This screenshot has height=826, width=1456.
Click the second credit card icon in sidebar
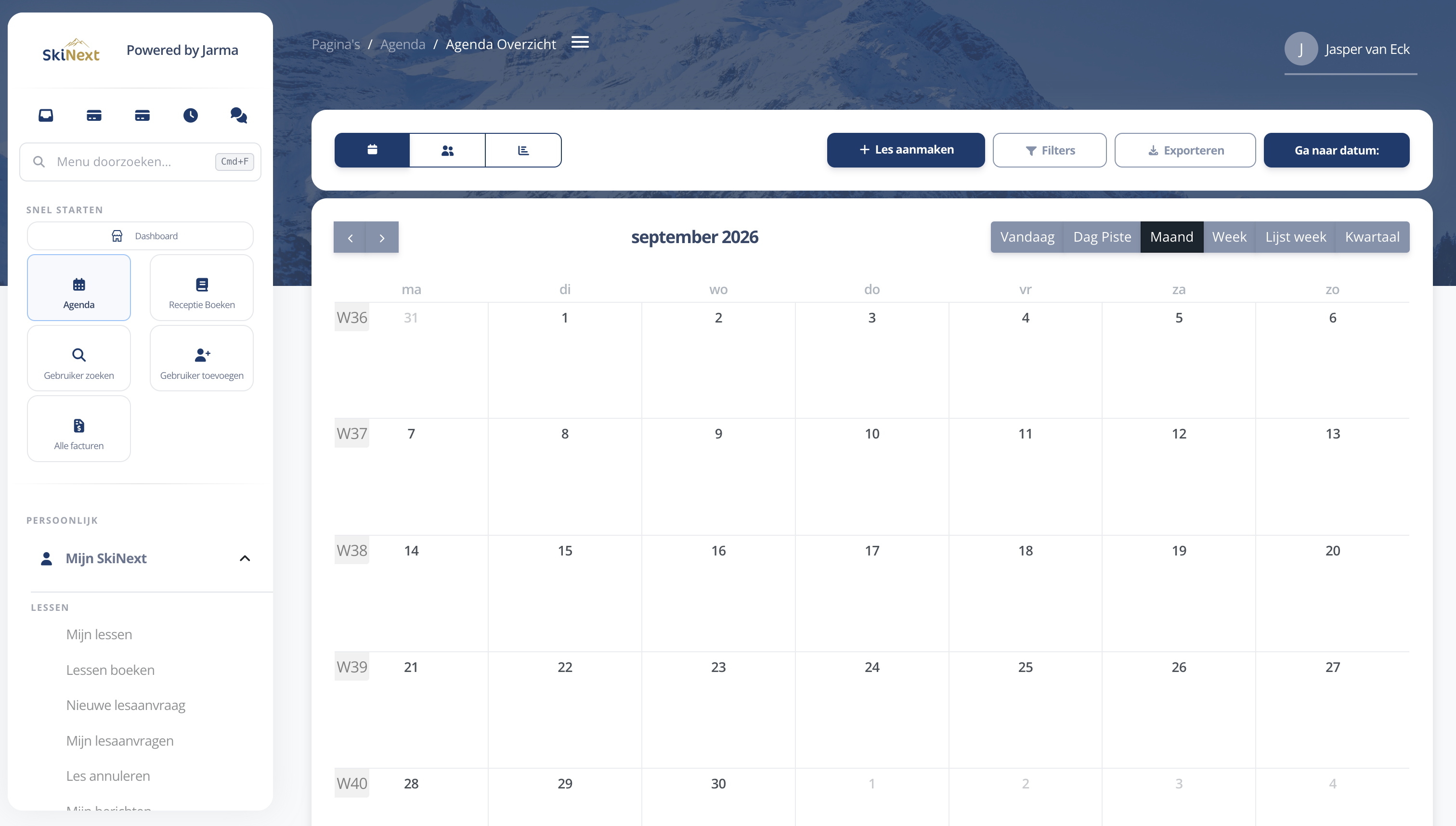pos(143,115)
